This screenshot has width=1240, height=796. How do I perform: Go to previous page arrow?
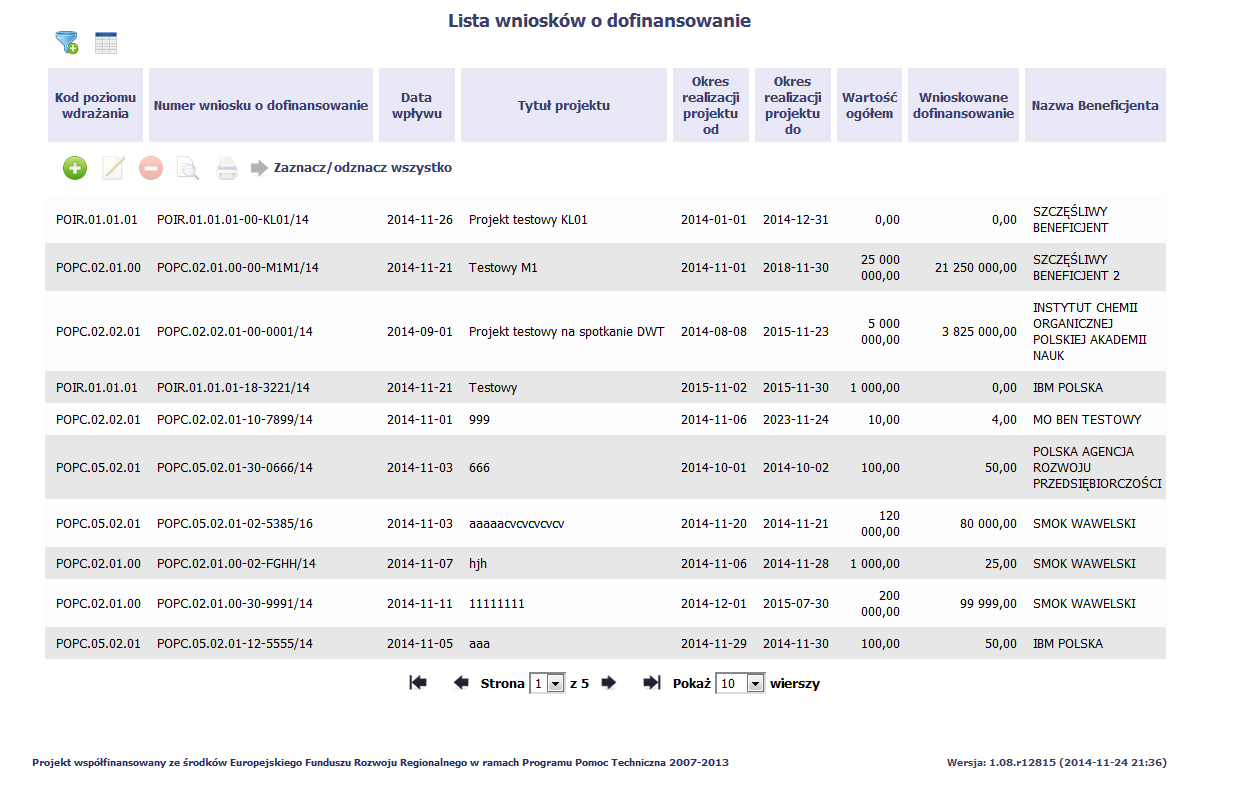tap(461, 683)
